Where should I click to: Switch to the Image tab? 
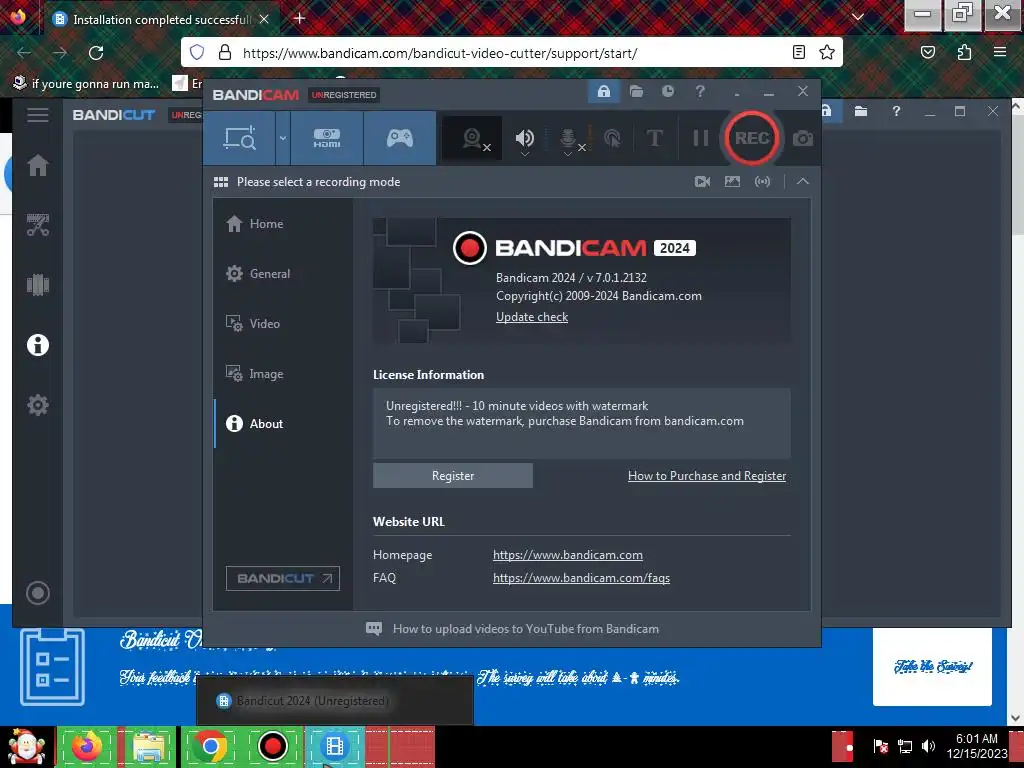click(283, 374)
